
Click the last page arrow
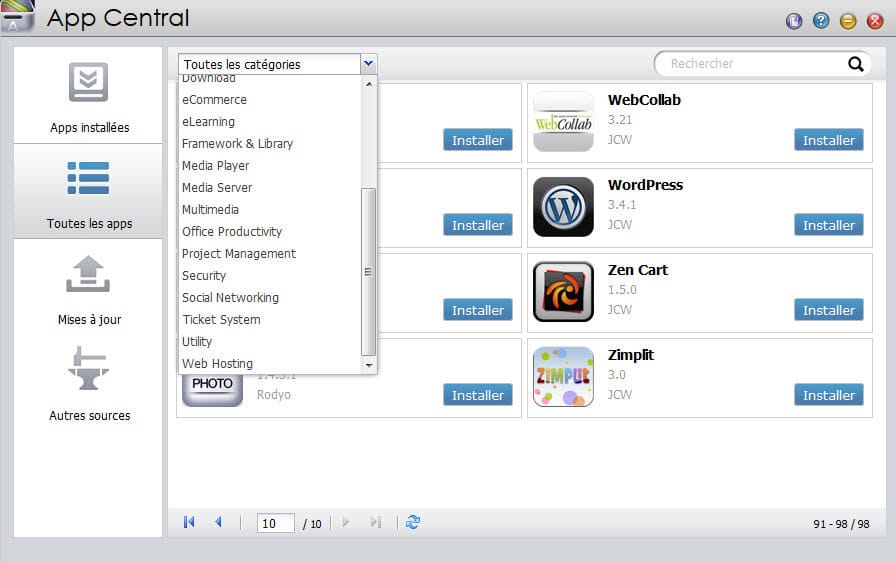pos(375,522)
